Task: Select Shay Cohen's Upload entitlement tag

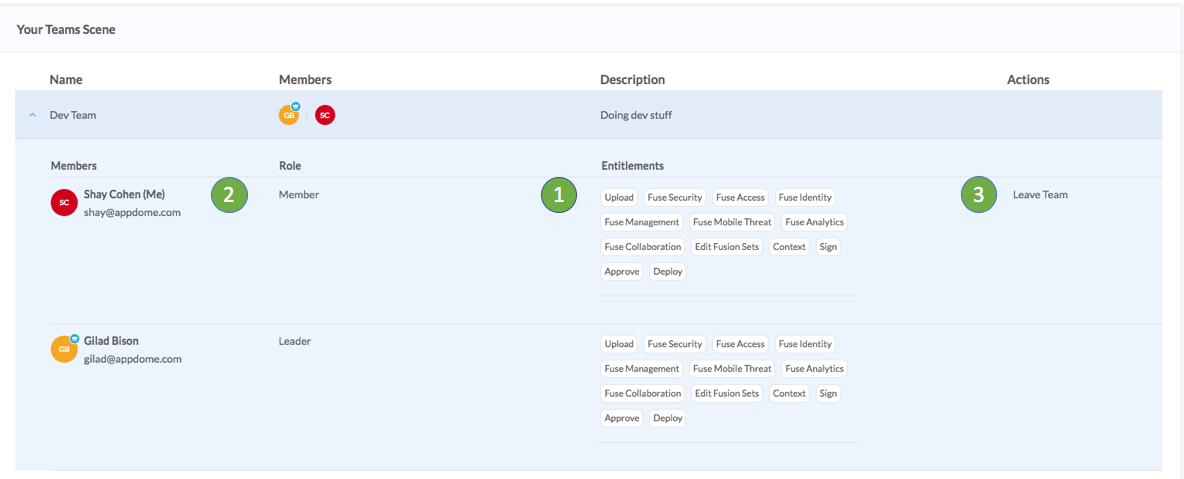Action: (619, 198)
